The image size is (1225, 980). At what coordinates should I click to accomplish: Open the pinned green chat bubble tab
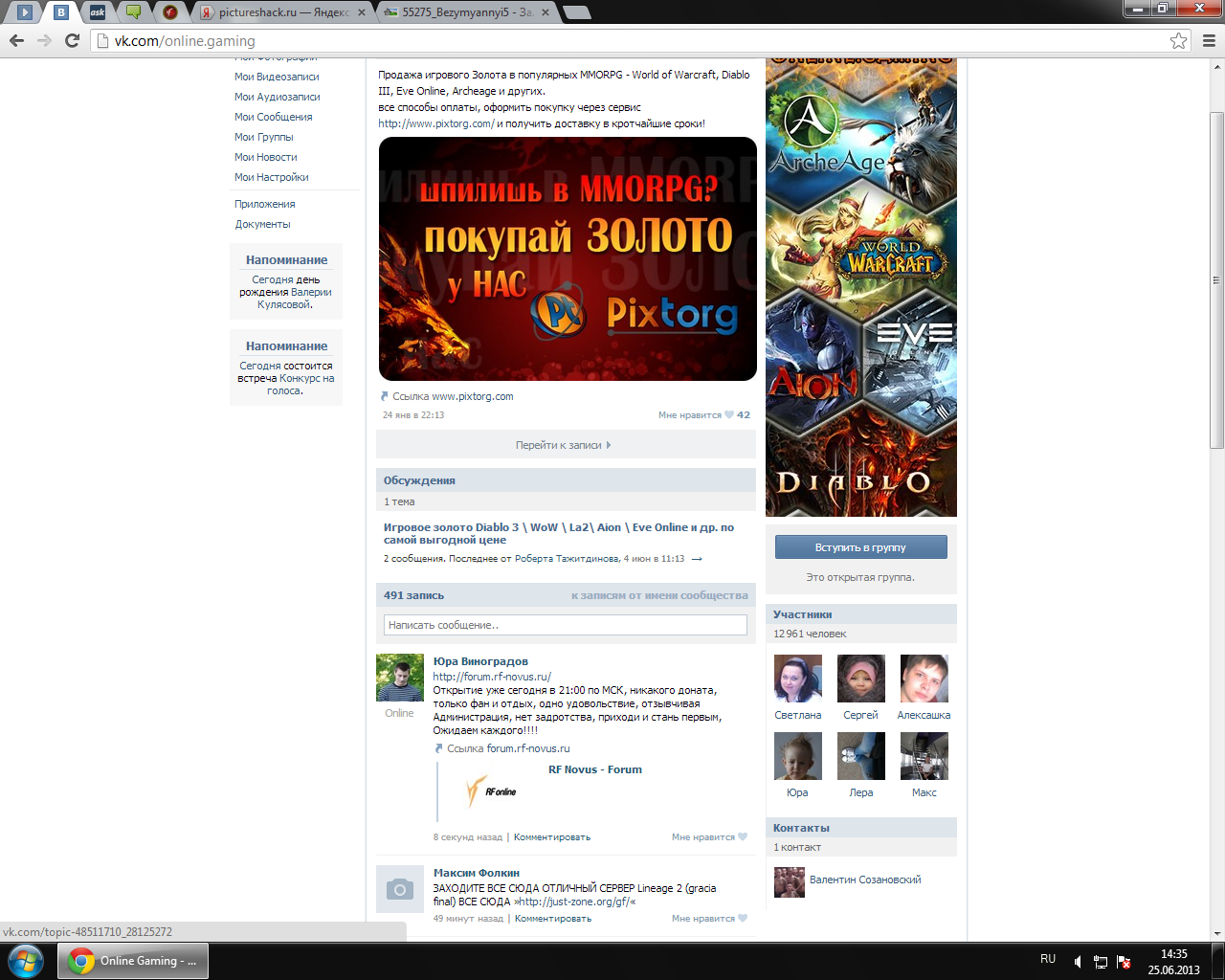tap(134, 12)
